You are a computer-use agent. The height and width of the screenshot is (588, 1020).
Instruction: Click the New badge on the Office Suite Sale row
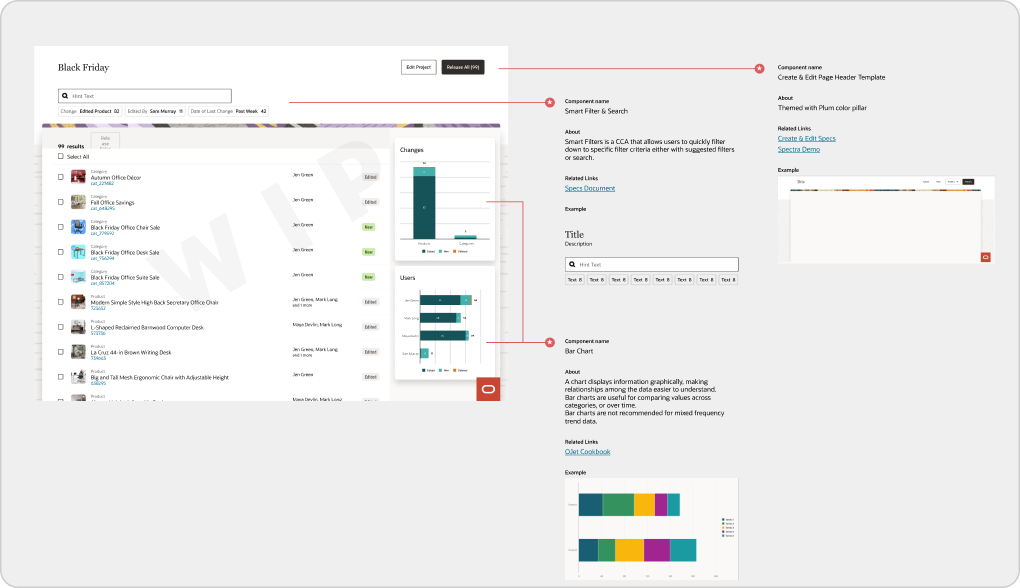(x=369, y=277)
